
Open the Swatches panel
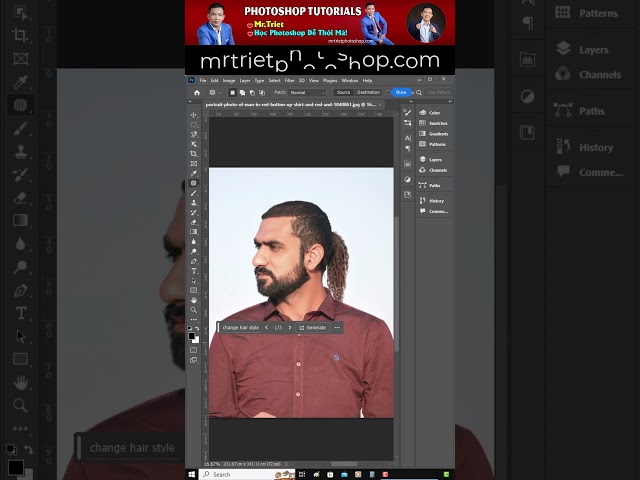(x=433, y=123)
